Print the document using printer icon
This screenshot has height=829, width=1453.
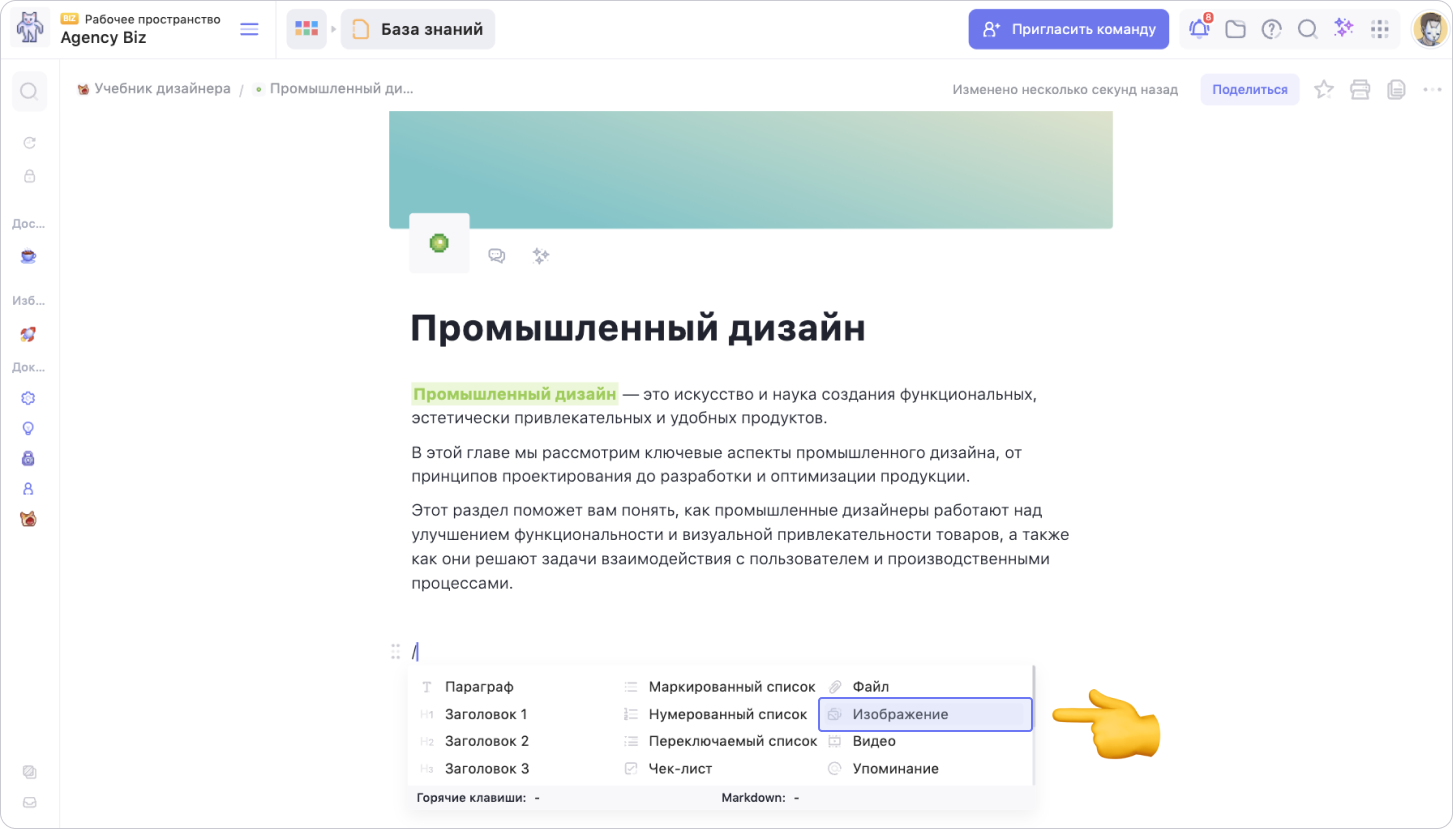[x=1360, y=89]
